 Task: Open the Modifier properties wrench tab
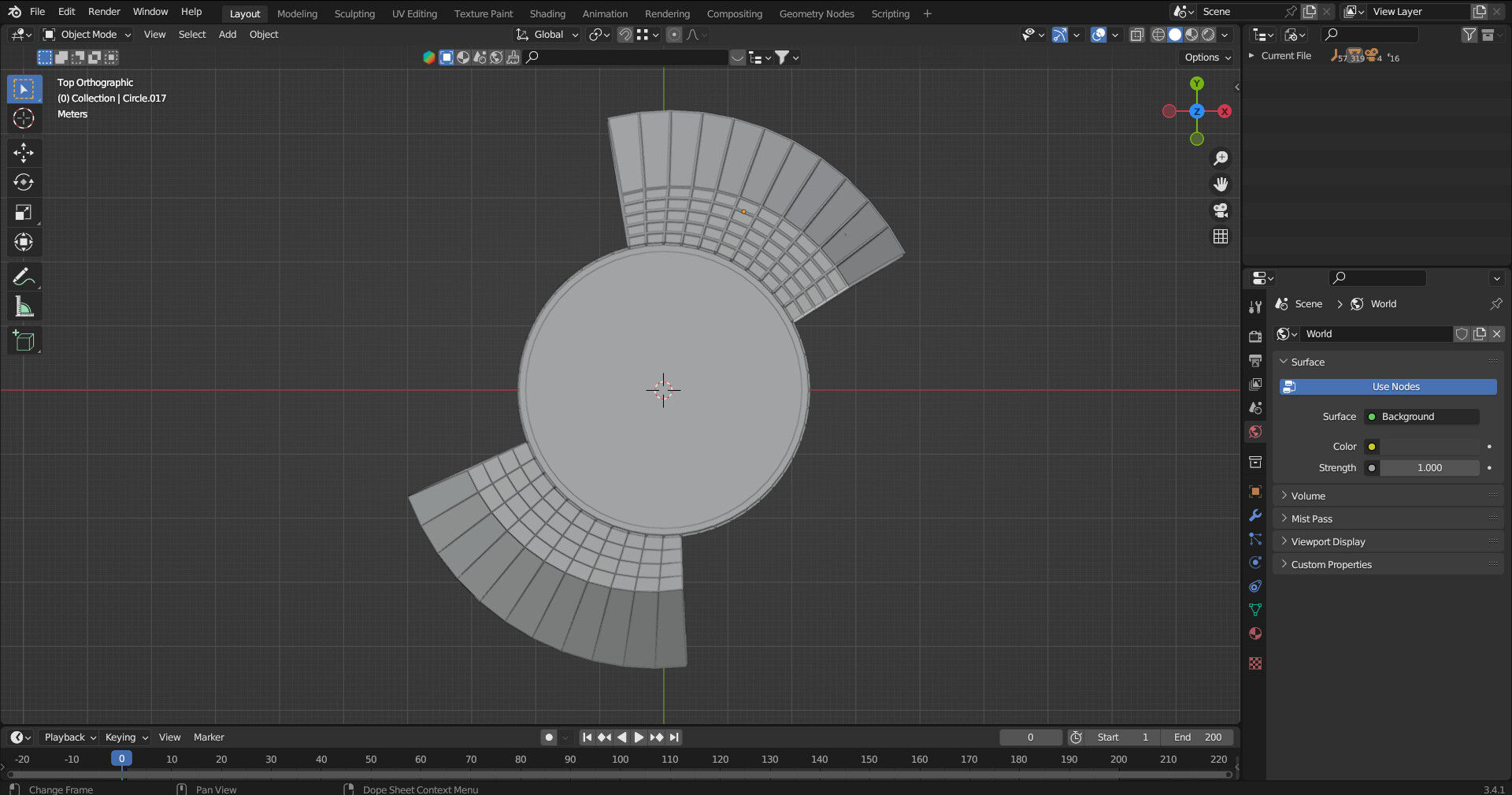click(1255, 515)
